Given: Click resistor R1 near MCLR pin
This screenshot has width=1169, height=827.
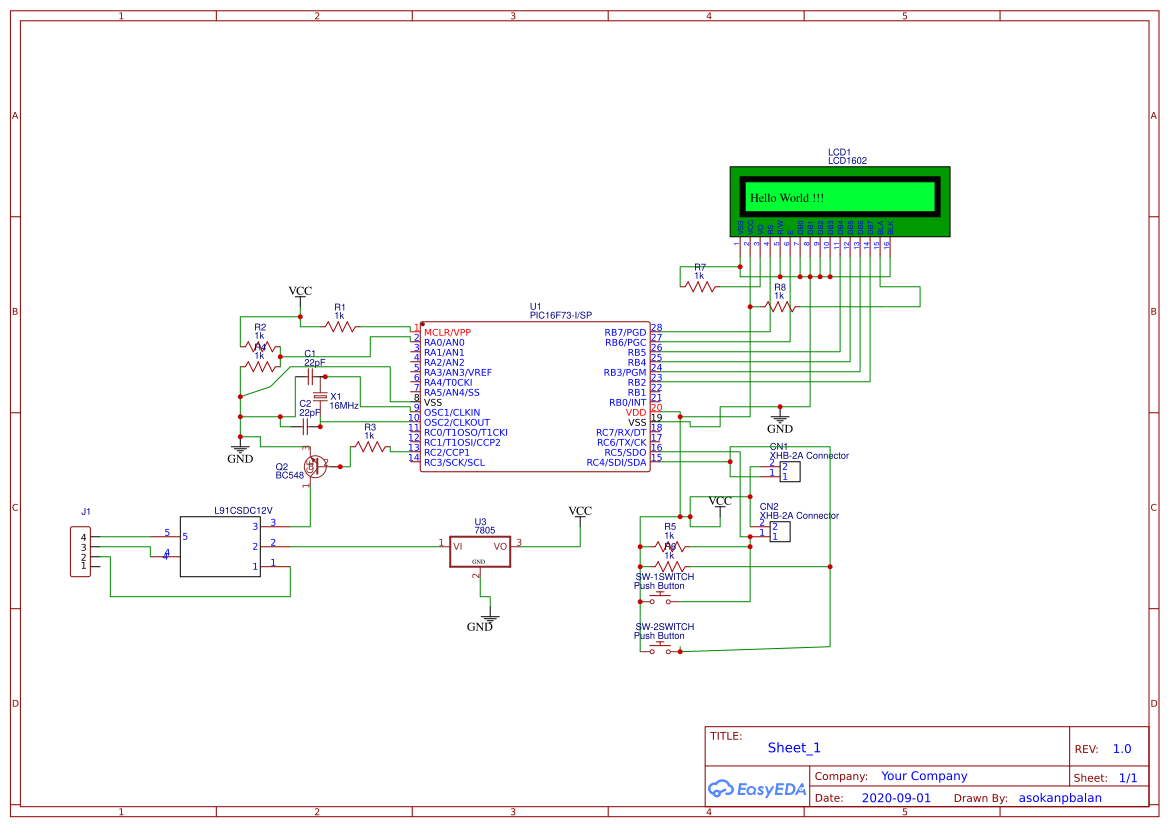Looking at the screenshot, I should coord(340,327).
